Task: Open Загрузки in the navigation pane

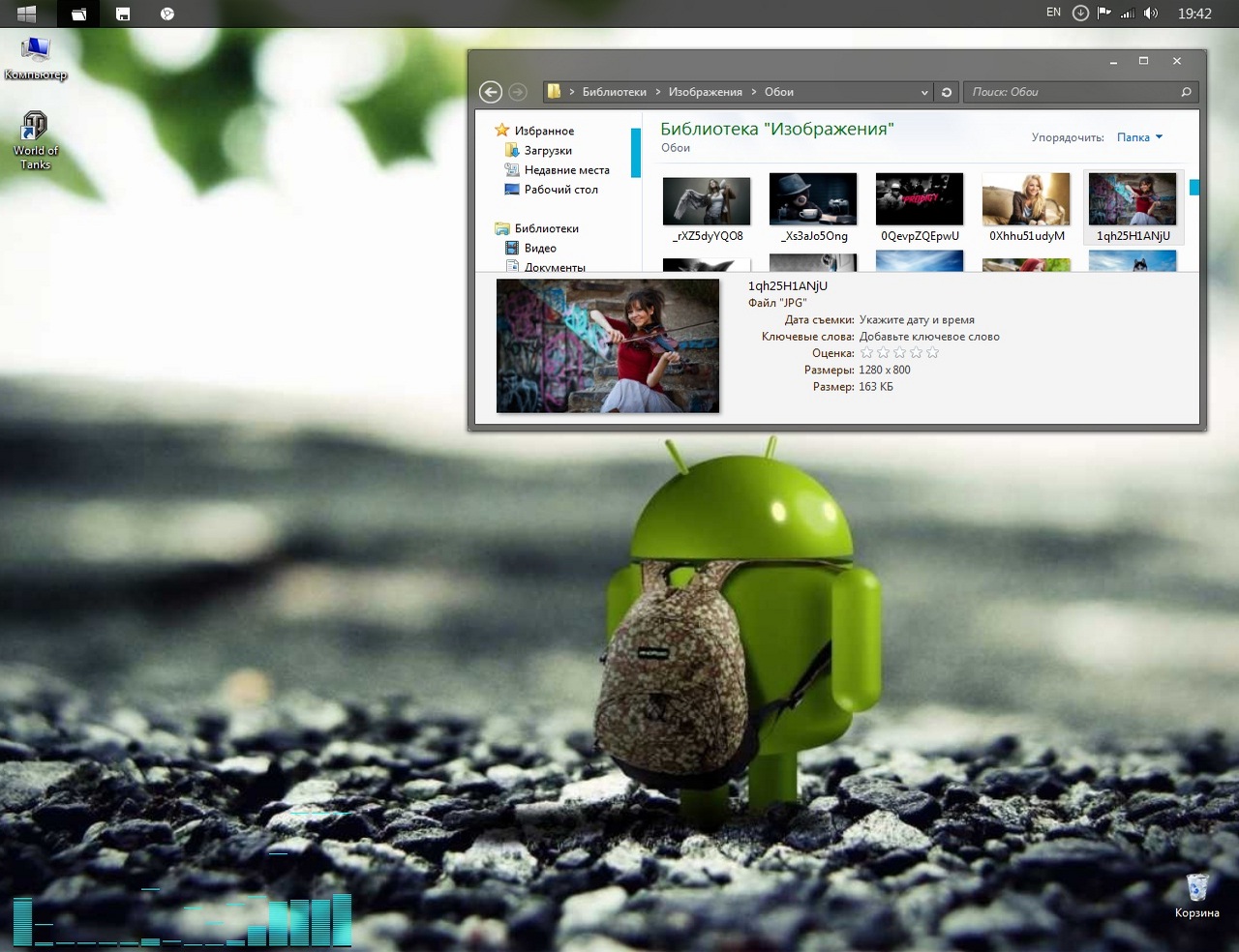Action: click(548, 151)
